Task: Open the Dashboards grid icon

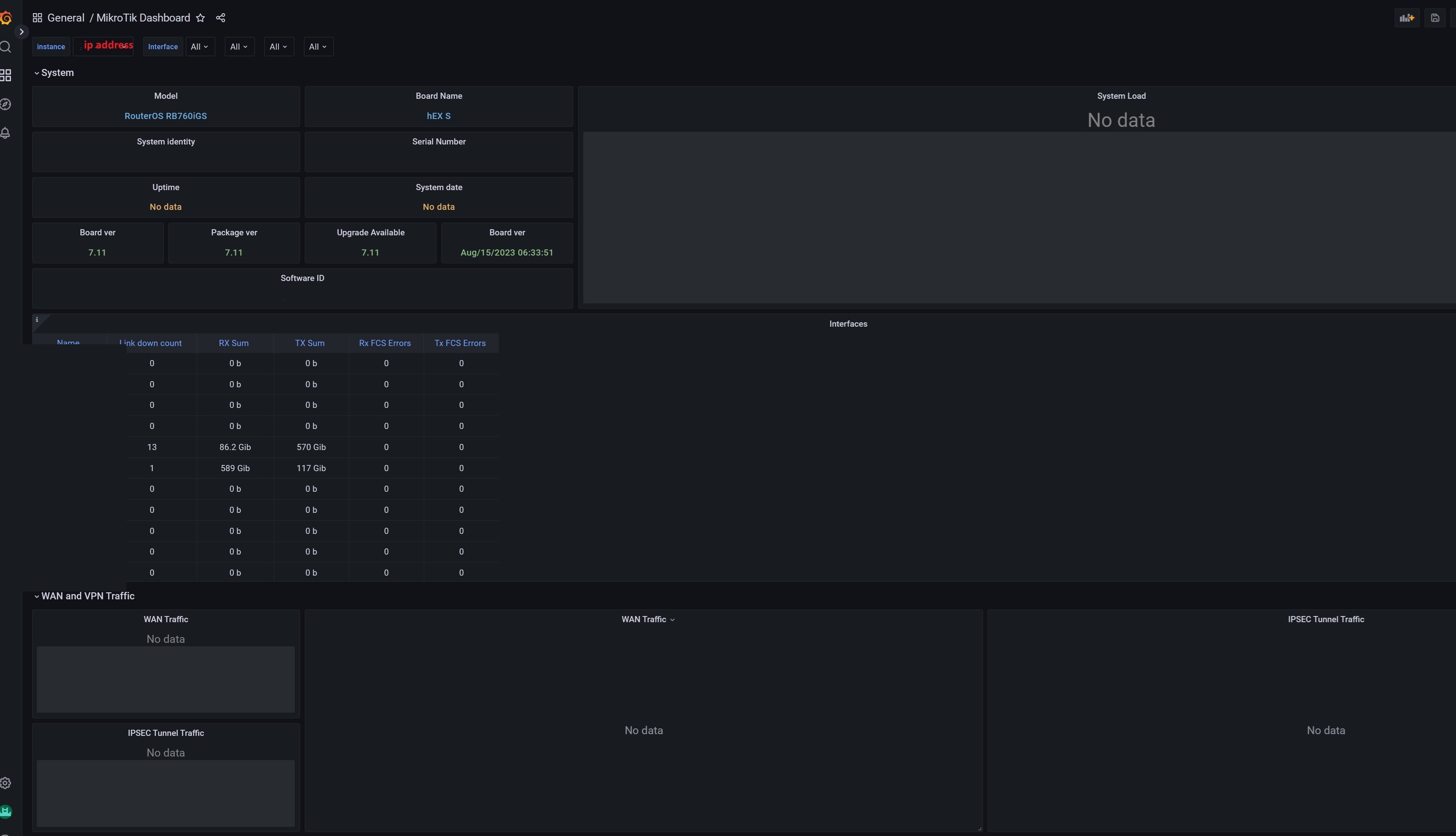Action: coord(6,74)
